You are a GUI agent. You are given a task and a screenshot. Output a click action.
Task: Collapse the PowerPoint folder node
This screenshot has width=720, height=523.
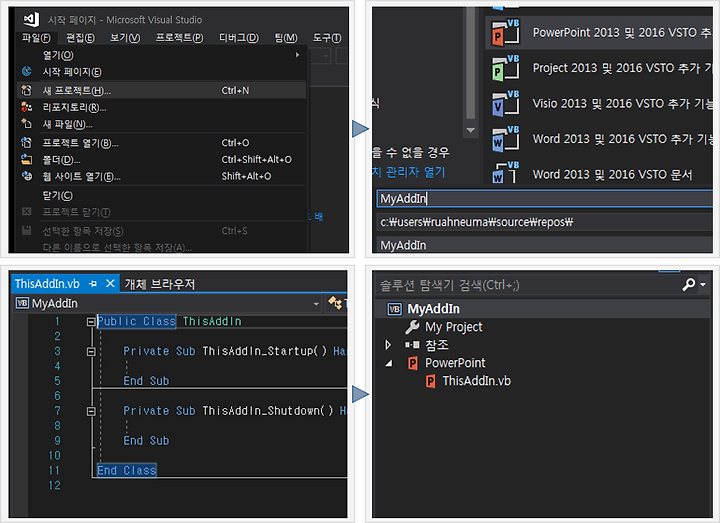(389, 363)
